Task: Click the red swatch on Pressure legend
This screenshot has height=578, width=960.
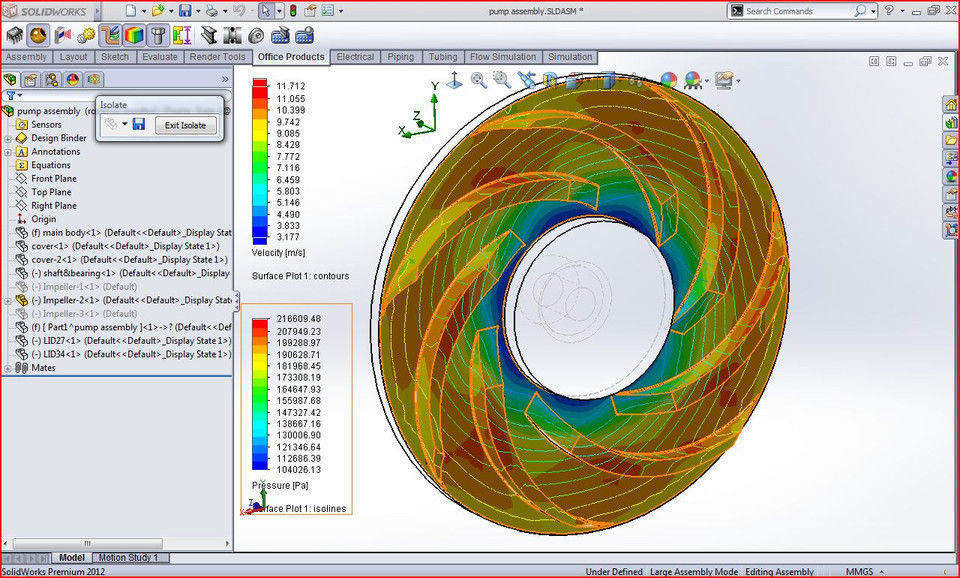Action: (x=259, y=322)
